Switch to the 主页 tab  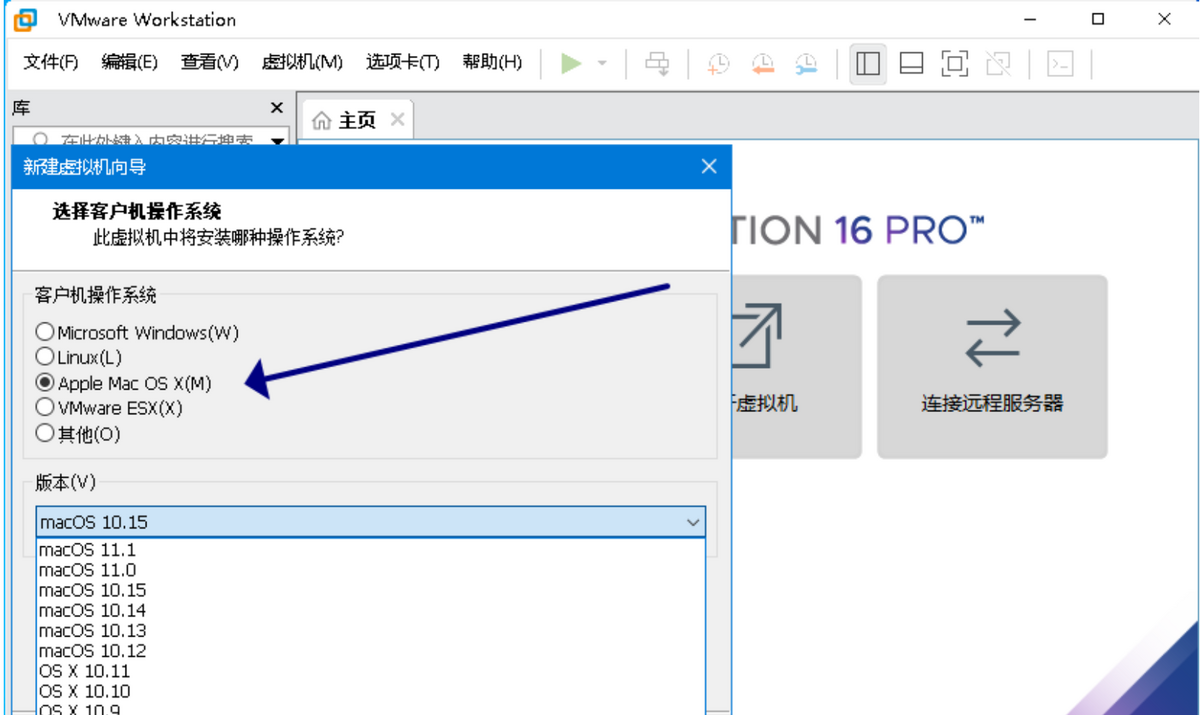tap(357, 121)
